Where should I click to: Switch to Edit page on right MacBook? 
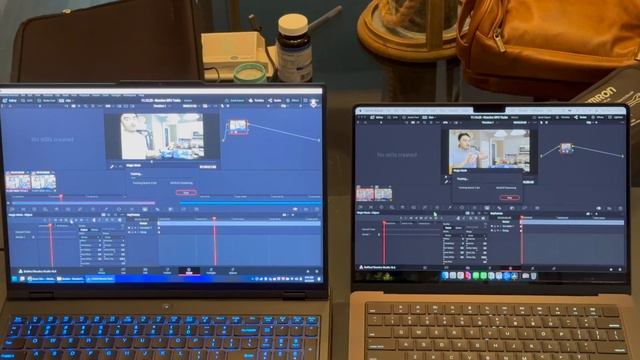coord(468,268)
